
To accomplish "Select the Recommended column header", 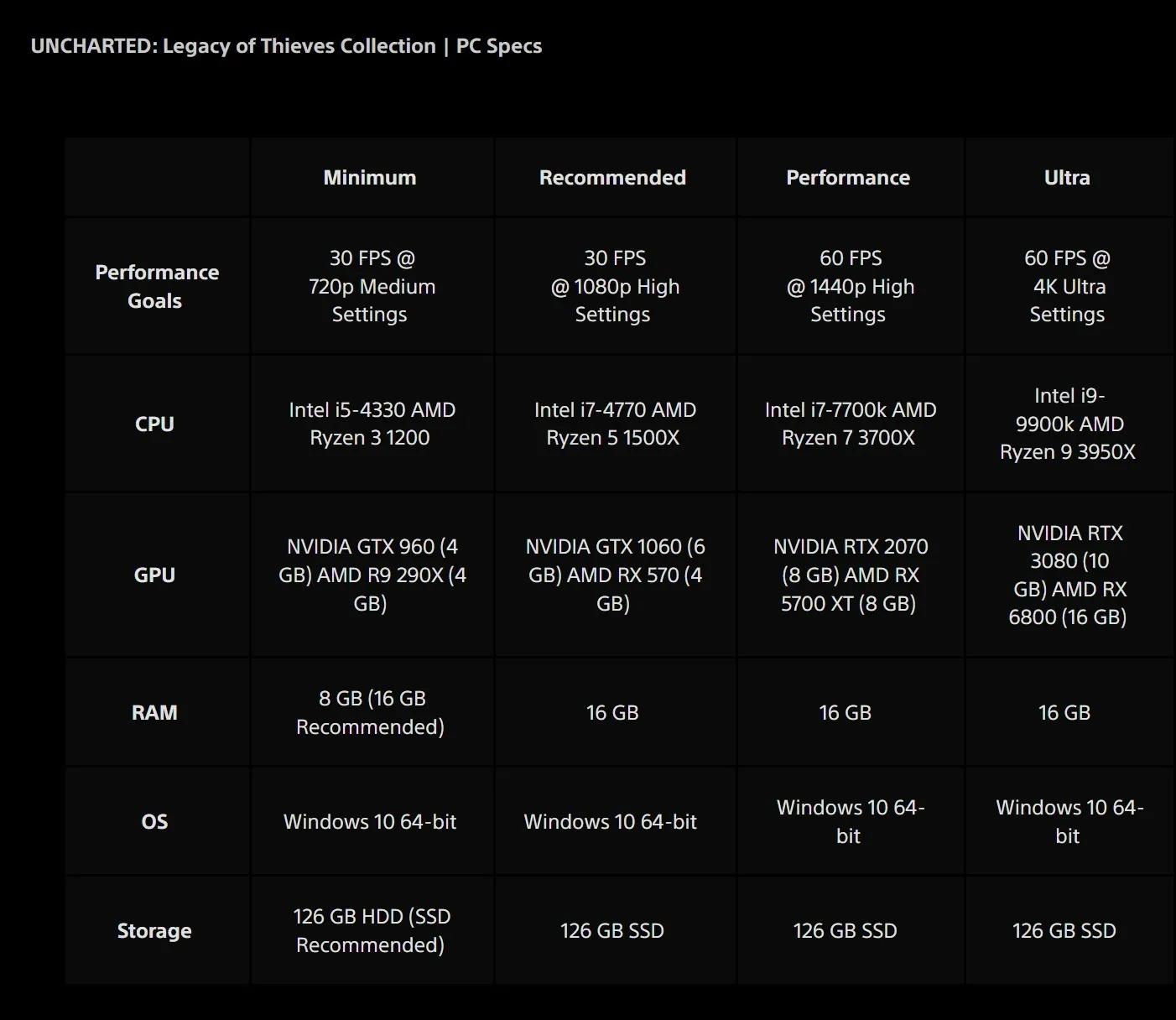I will click(612, 178).
